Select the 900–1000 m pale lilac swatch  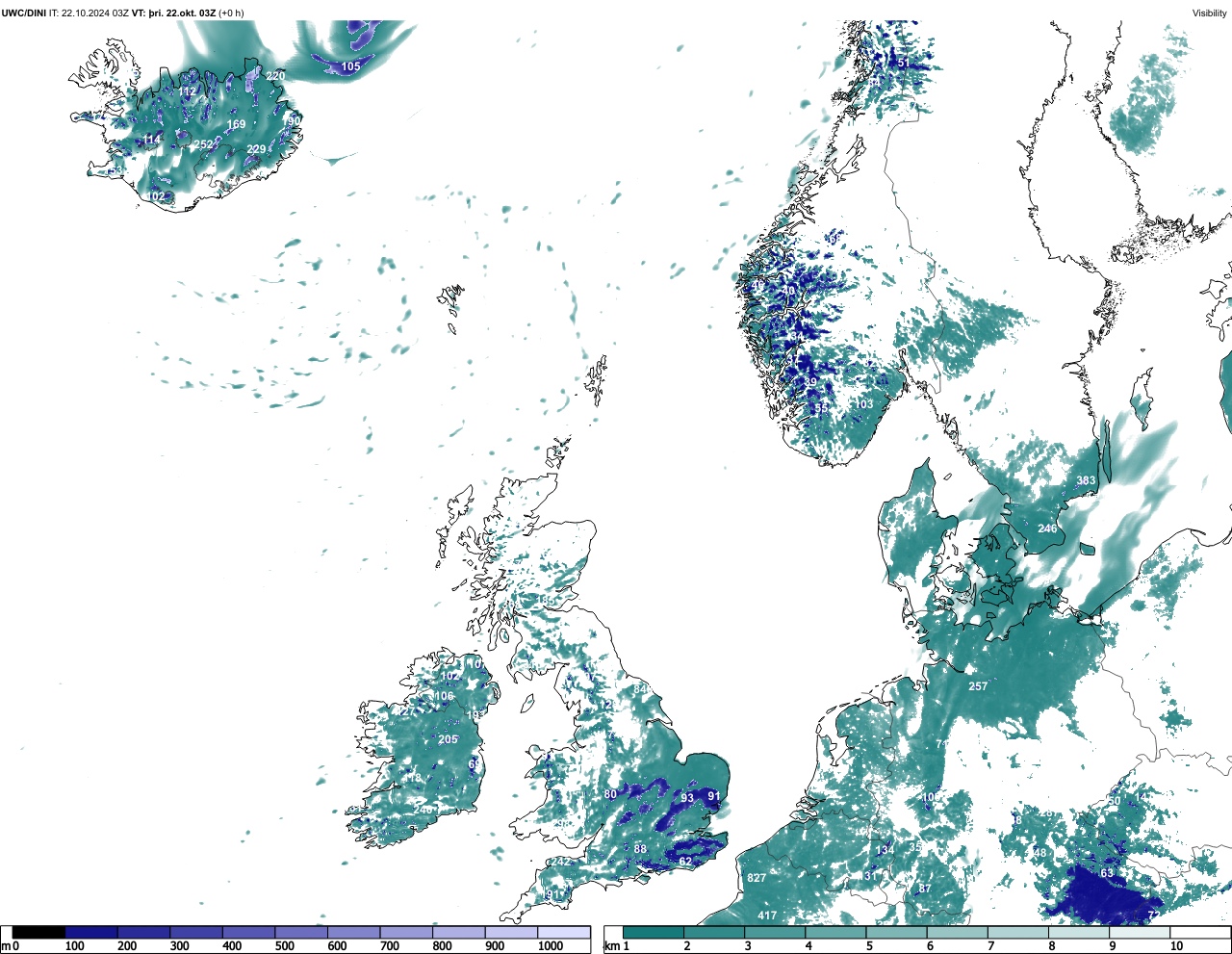(x=511, y=933)
